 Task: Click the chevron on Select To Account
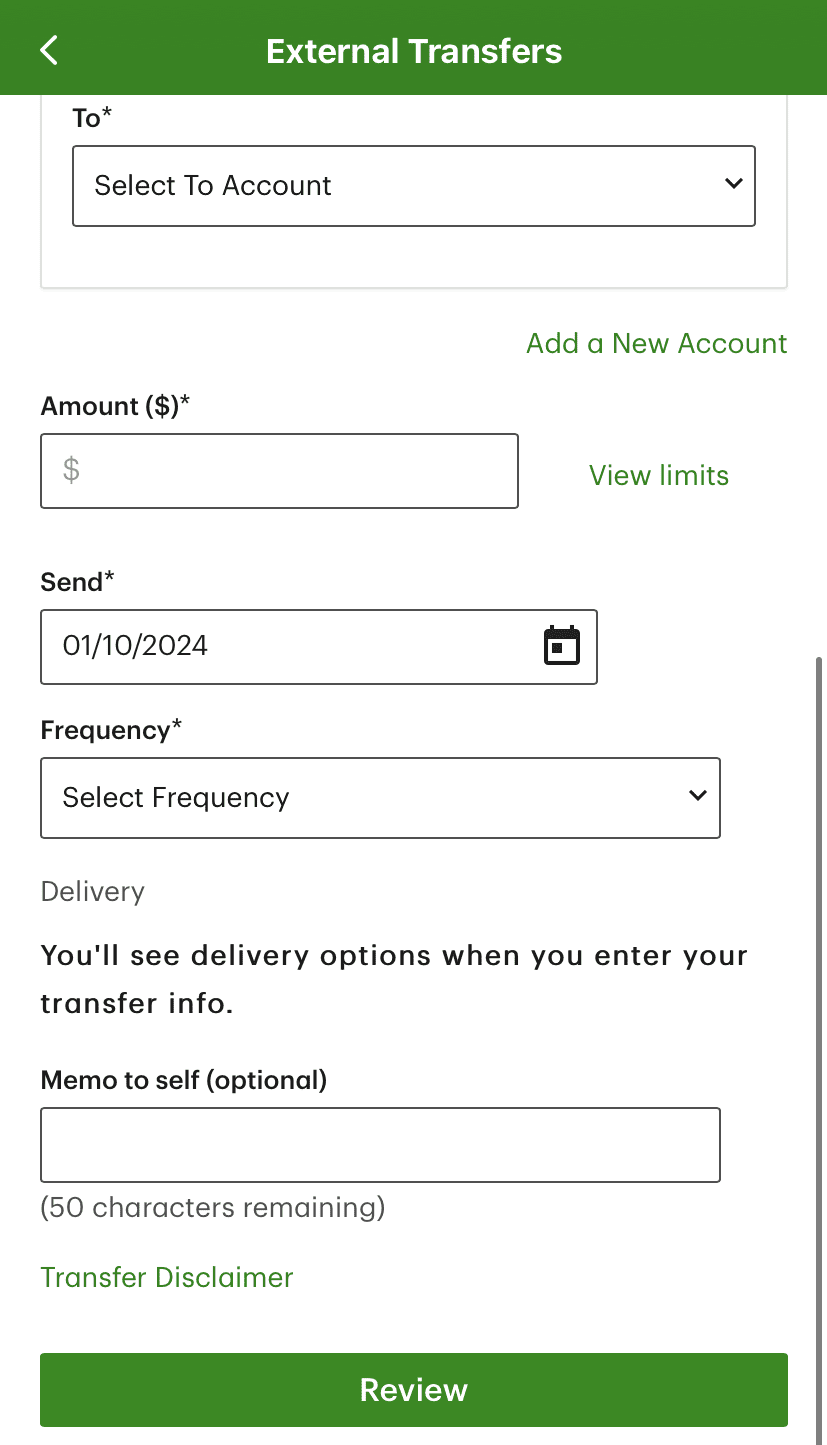point(733,185)
